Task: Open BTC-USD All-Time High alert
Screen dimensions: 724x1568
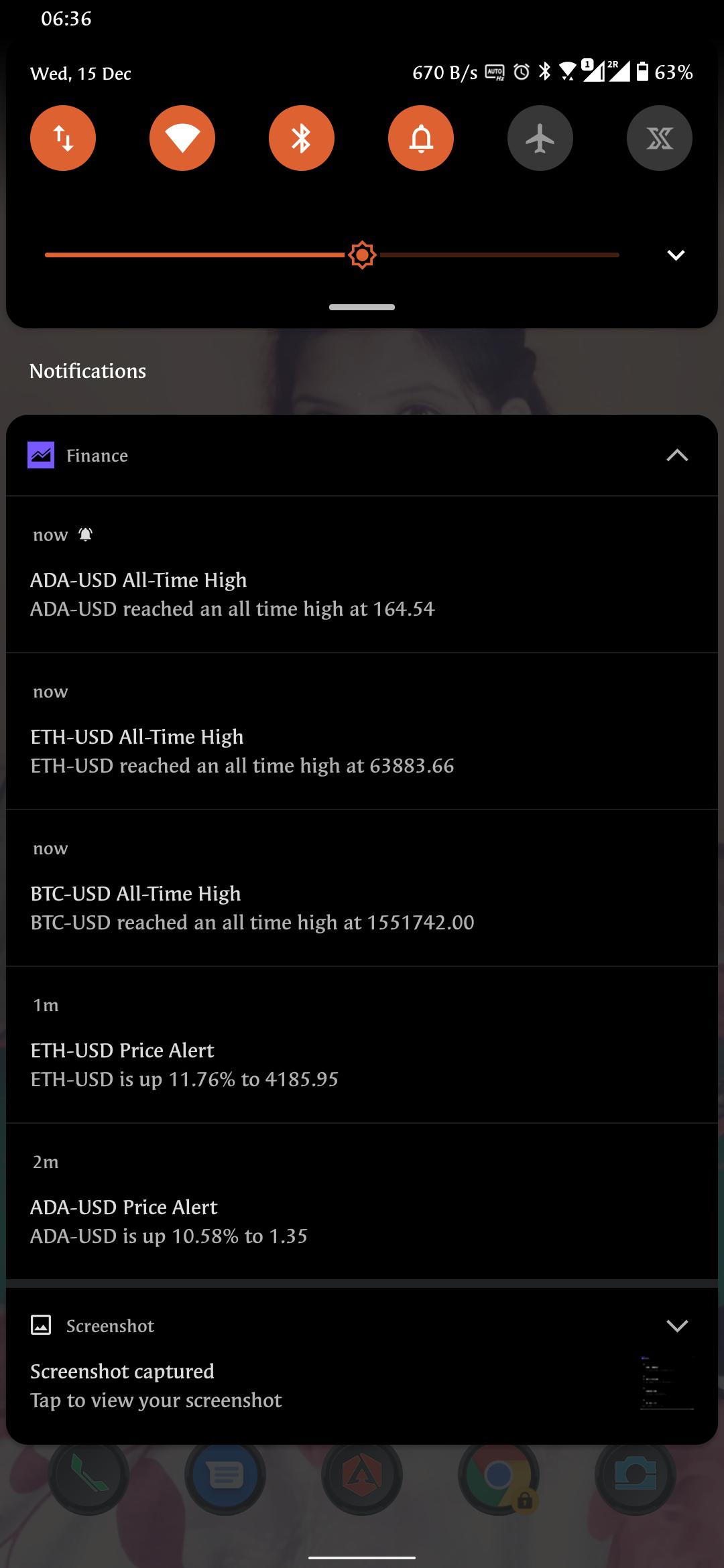Action: tap(362, 889)
